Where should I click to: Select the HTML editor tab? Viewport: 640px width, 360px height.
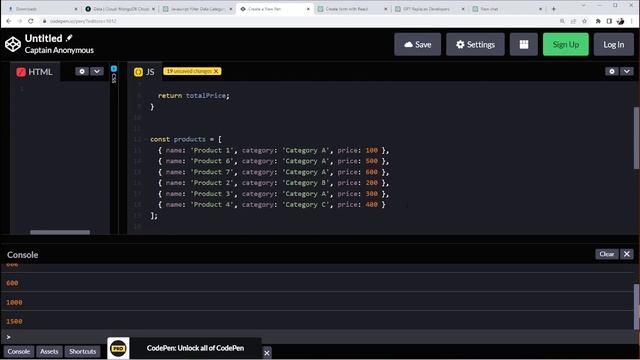click(35, 72)
